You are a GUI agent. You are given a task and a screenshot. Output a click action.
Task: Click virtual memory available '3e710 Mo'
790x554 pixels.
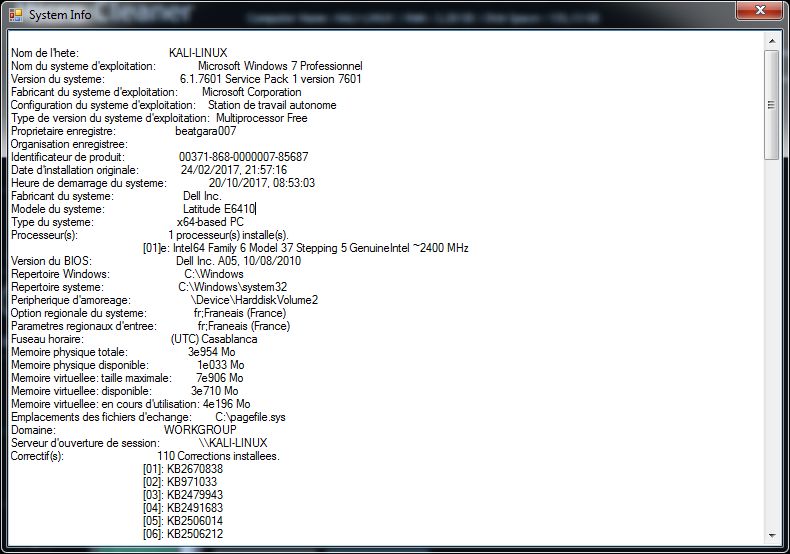point(215,391)
